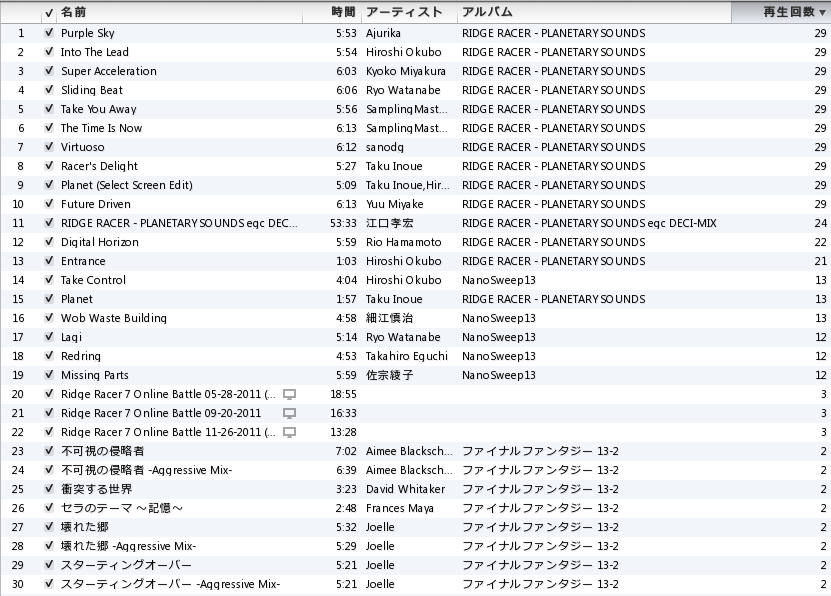The height and width of the screenshot is (596, 831).
Task: Click the play count 22
Action: point(820,242)
